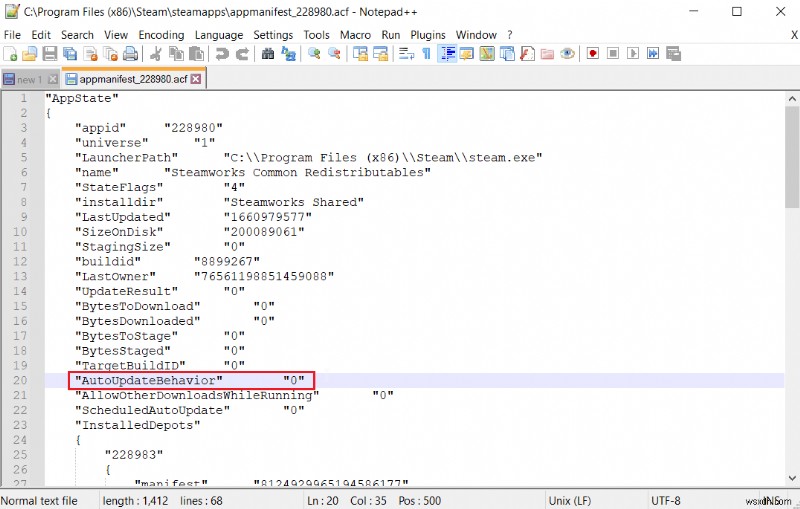Zoom out using the magnifier minus icon
800x509 pixels.
334,54
